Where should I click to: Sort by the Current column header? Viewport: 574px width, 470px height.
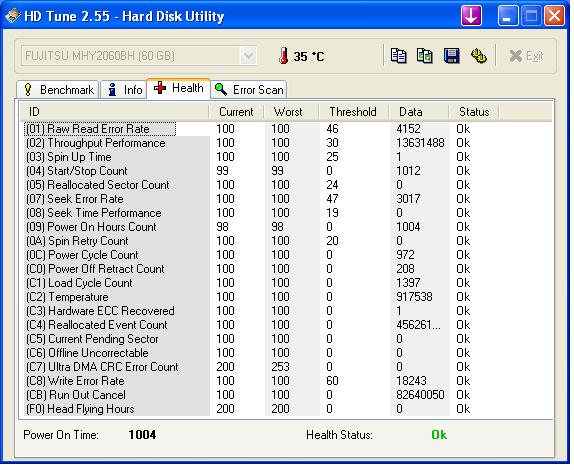[236, 112]
